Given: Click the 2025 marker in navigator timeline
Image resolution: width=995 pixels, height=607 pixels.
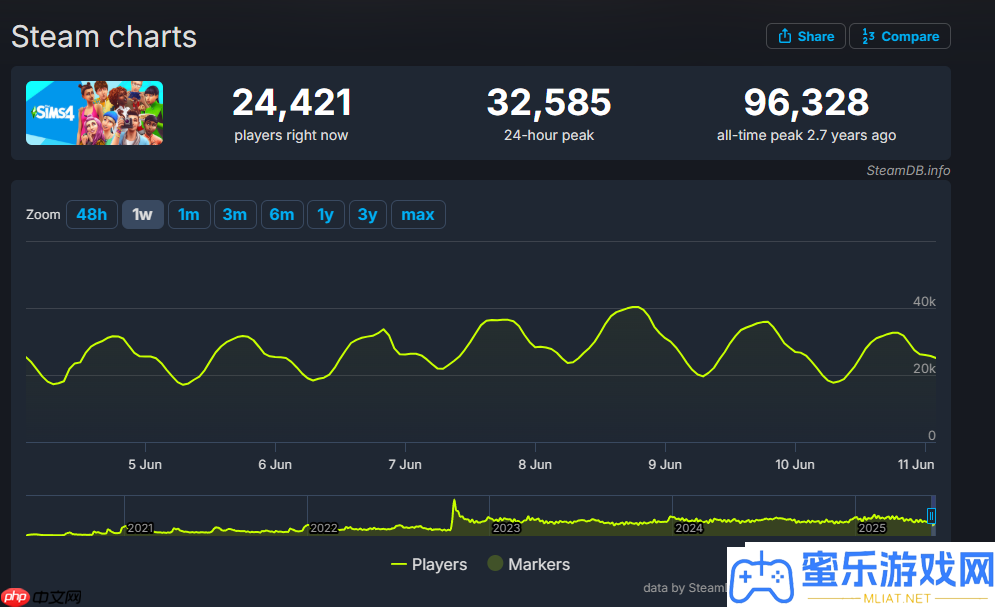Looking at the screenshot, I should 872,528.
